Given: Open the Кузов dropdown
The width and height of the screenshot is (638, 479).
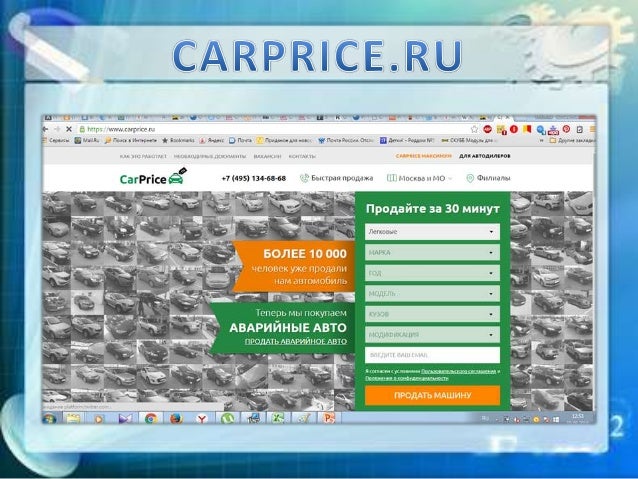Looking at the screenshot, I should point(432,314).
